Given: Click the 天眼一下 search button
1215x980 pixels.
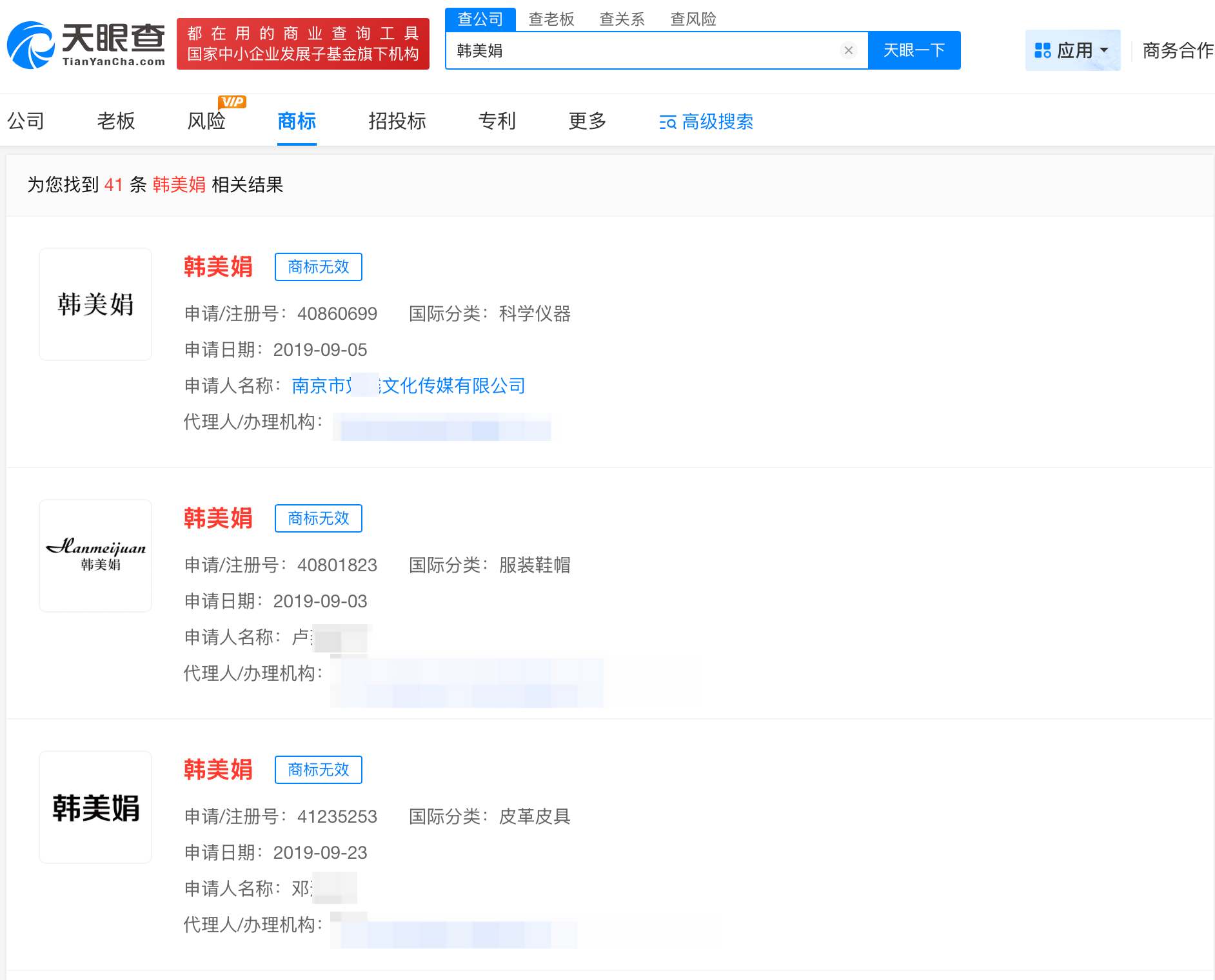Looking at the screenshot, I should coord(914,50).
